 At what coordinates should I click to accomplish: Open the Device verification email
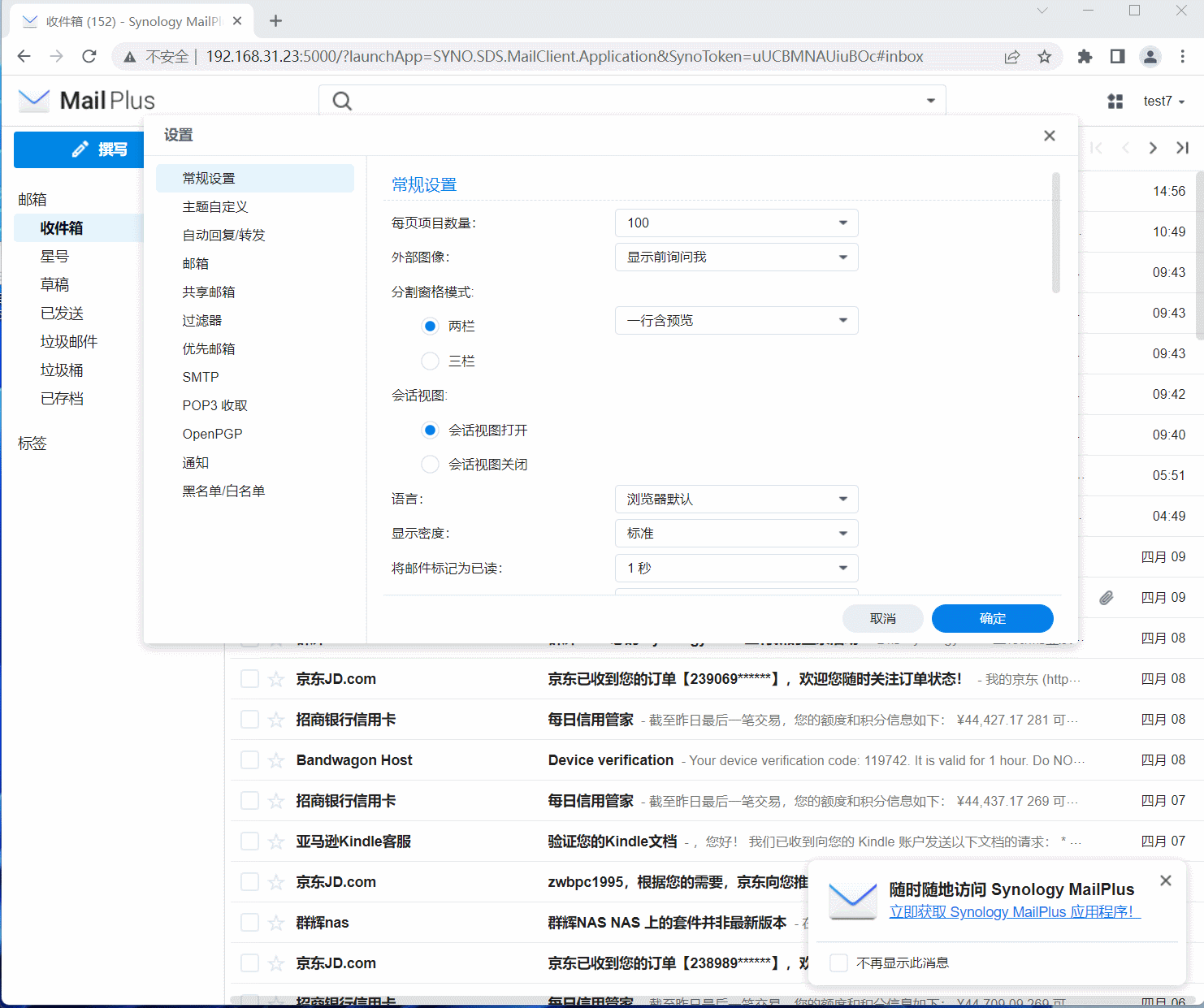(611, 760)
